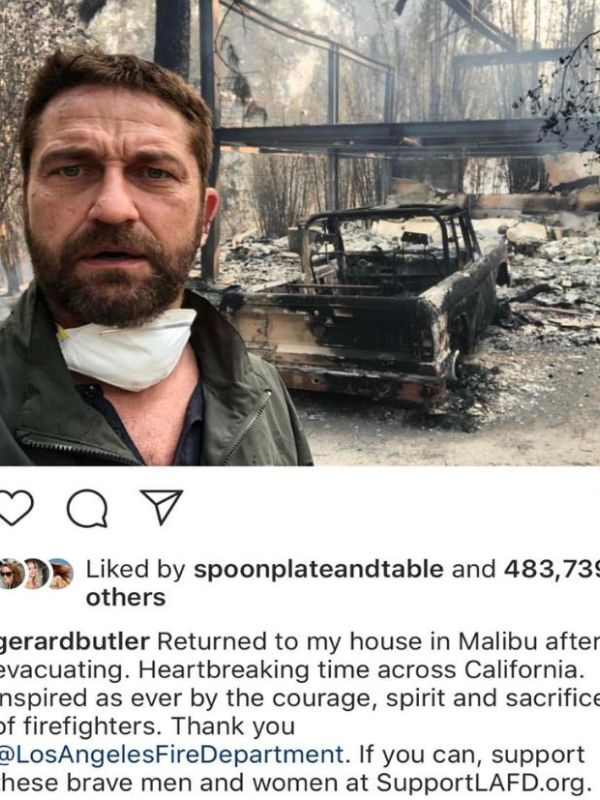Open gerardbutler profile from caption username
This screenshot has height=800, width=600.
[74, 642]
